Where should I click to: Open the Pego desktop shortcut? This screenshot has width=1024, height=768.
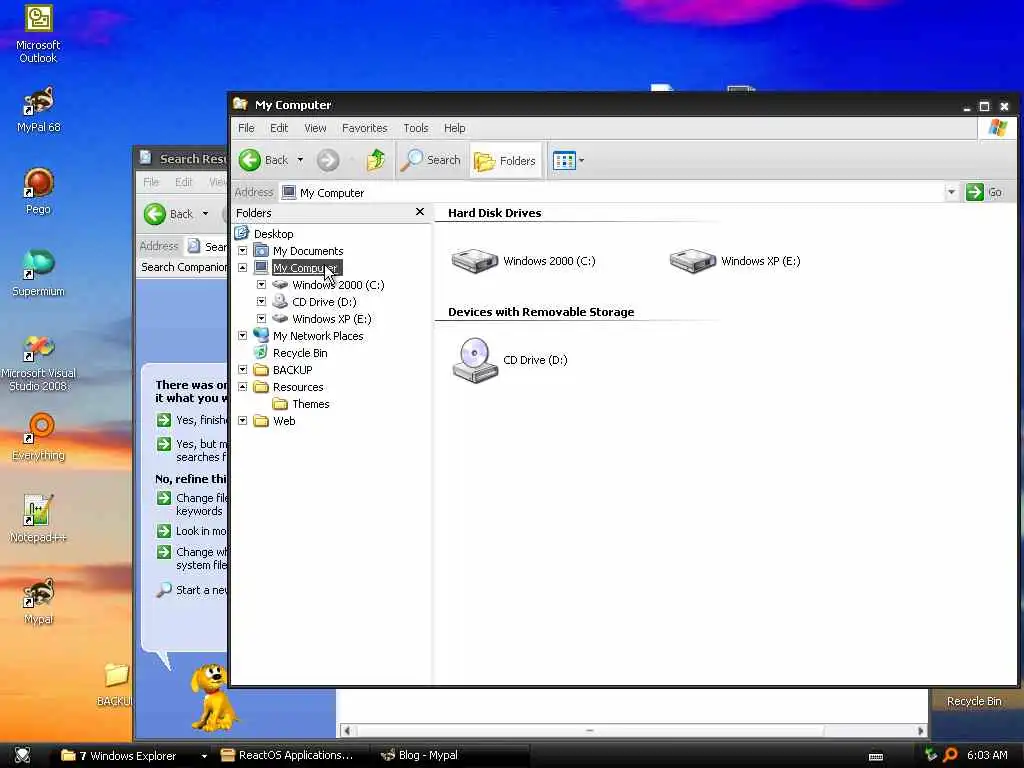click(38, 191)
